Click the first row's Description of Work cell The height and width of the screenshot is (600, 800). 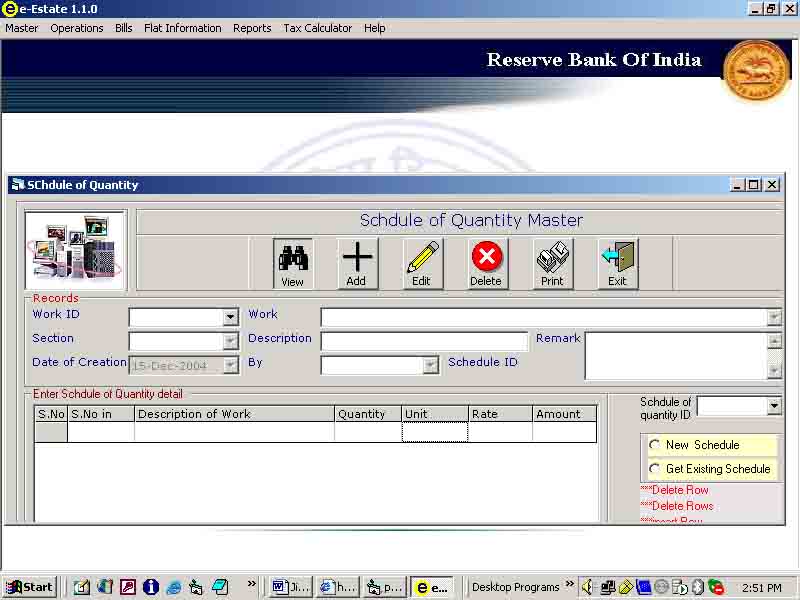click(x=235, y=432)
